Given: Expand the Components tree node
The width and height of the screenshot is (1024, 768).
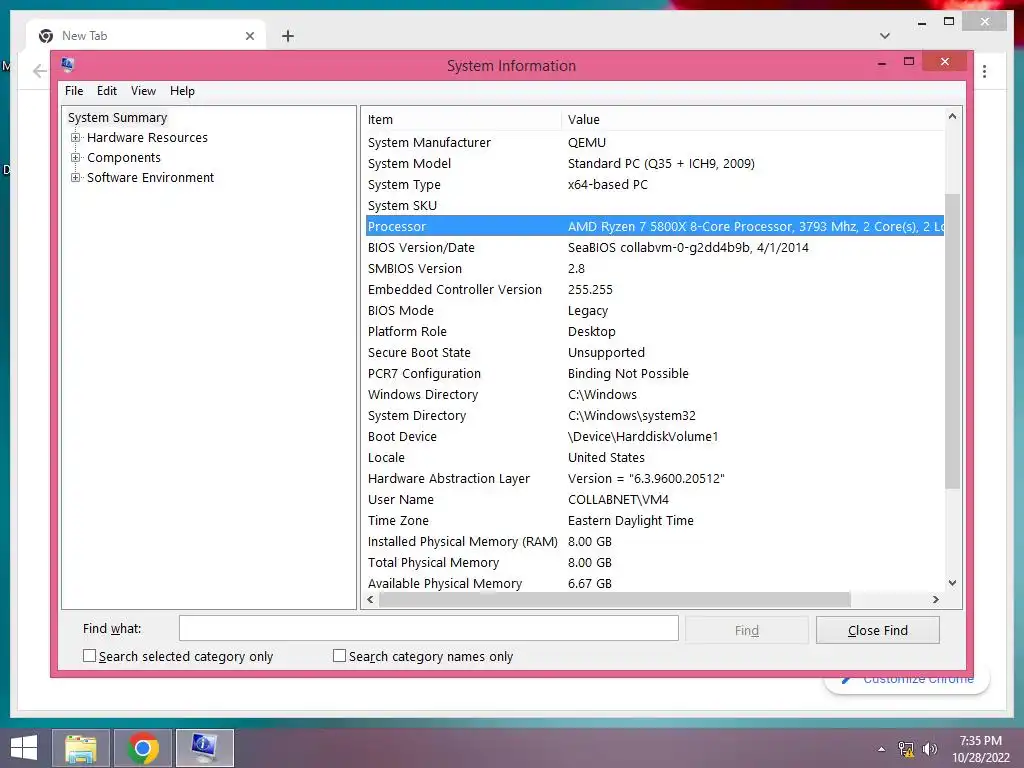Looking at the screenshot, I should coord(76,157).
